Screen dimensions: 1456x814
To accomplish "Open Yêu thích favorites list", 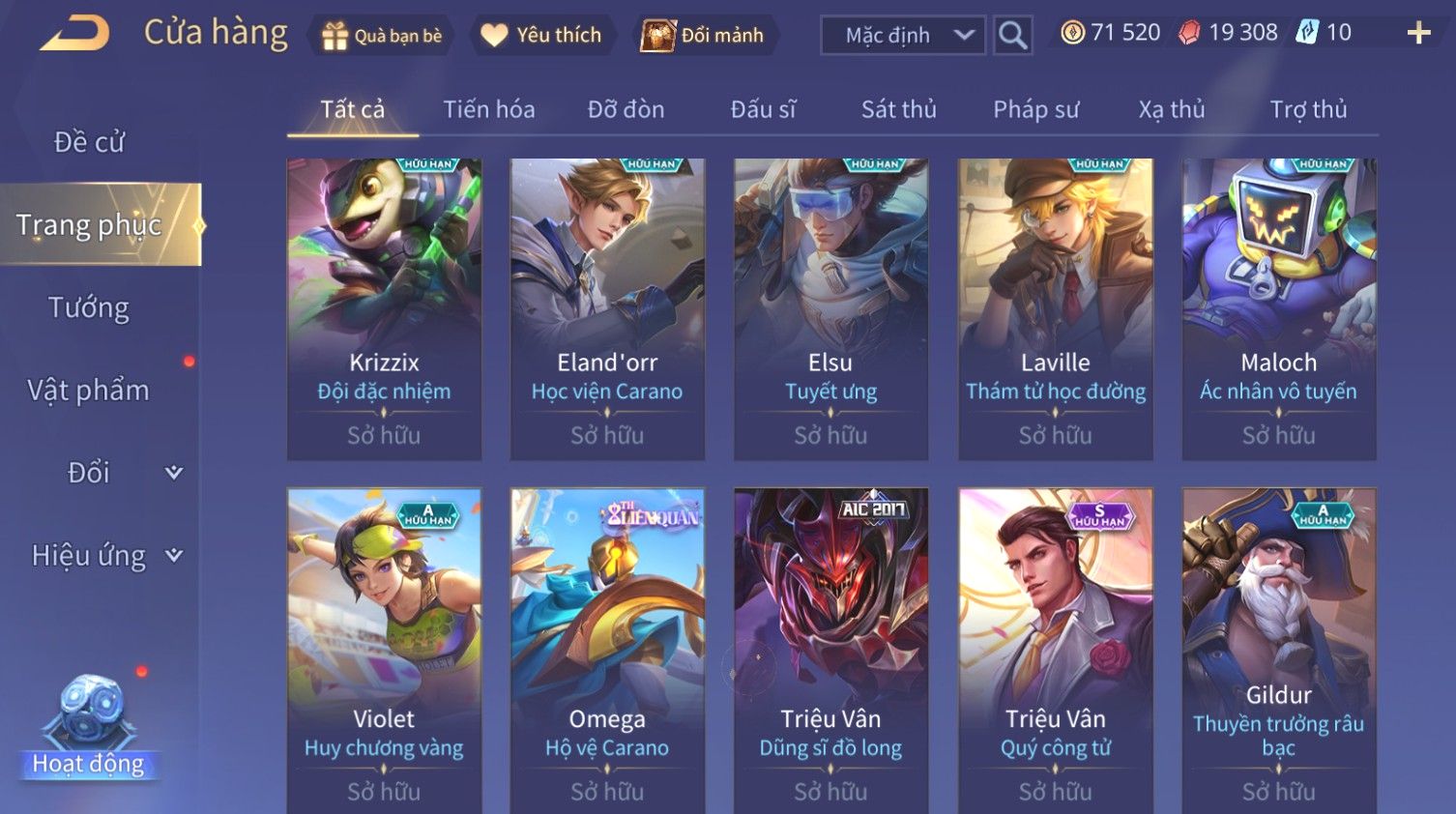I will [x=542, y=36].
